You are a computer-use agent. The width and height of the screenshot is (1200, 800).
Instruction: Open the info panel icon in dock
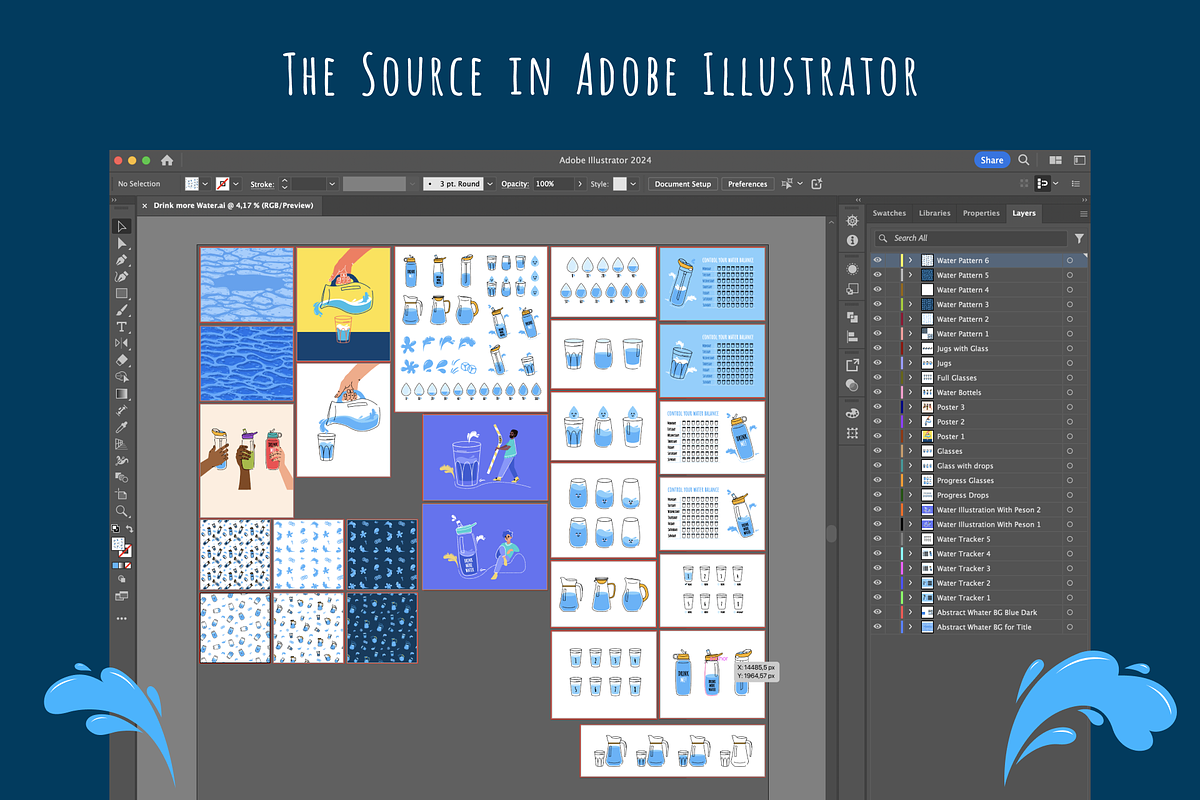pyautogui.click(x=852, y=241)
